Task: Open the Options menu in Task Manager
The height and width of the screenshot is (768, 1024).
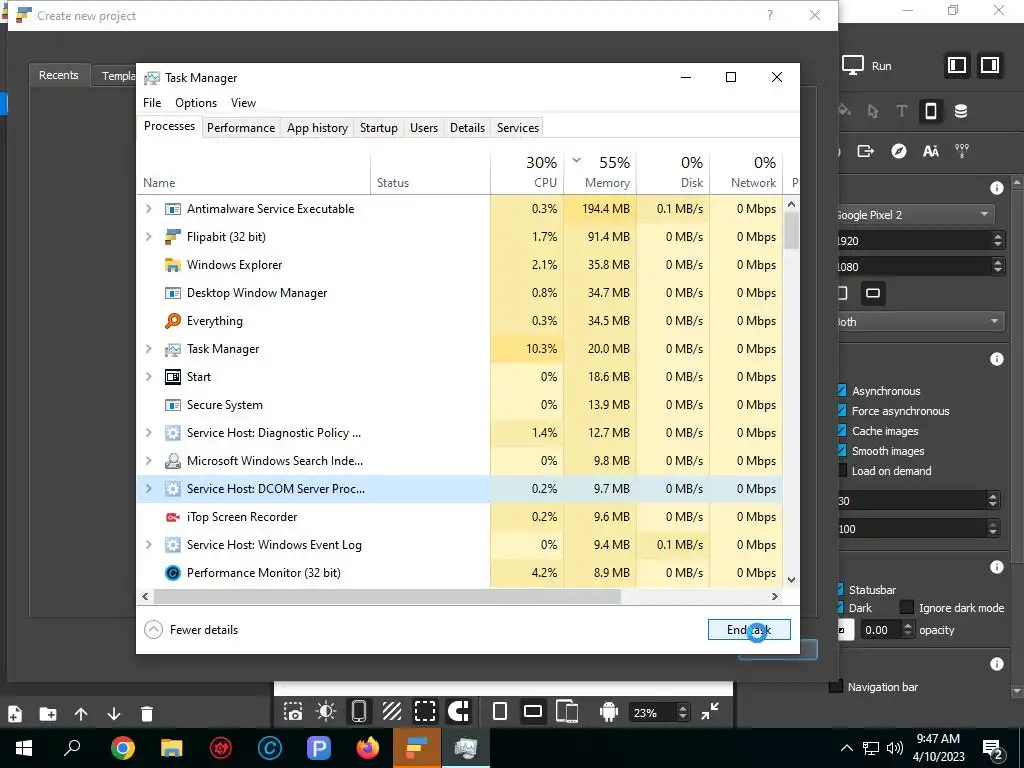Action: [196, 103]
